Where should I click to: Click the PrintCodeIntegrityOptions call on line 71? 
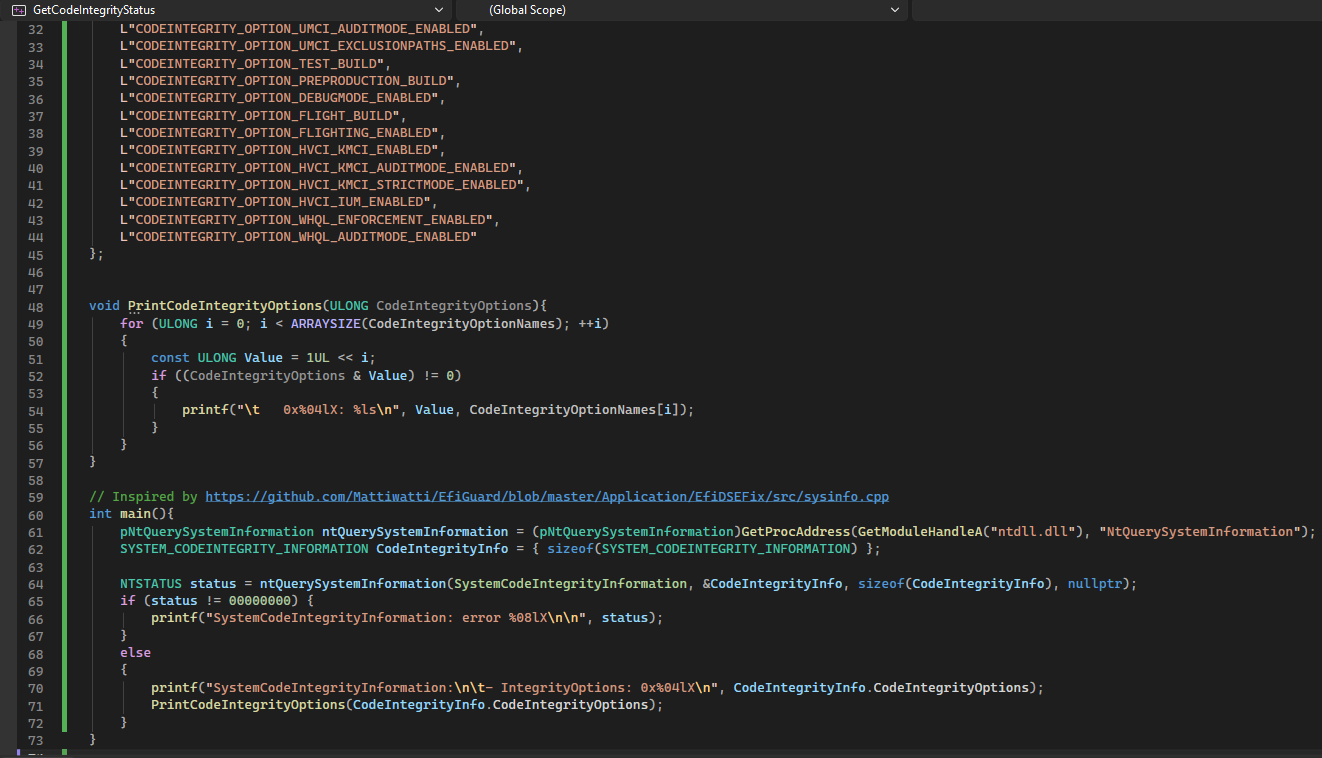[248, 705]
